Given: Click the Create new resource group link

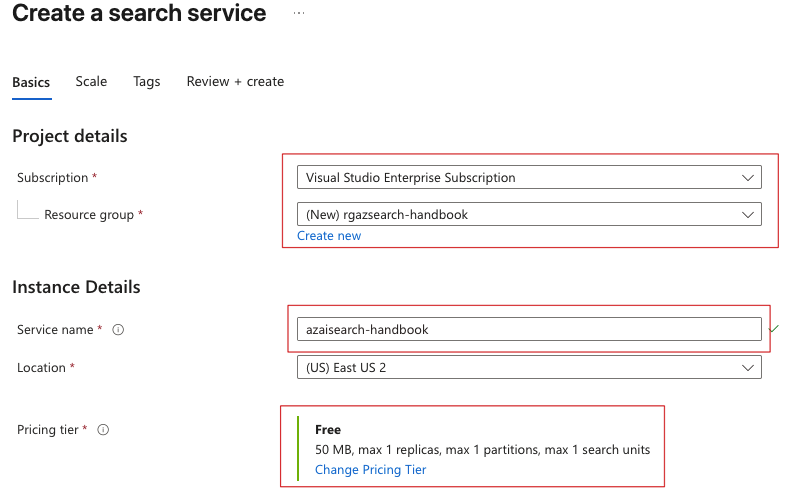Looking at the screenshot, I should click(329, 236).
